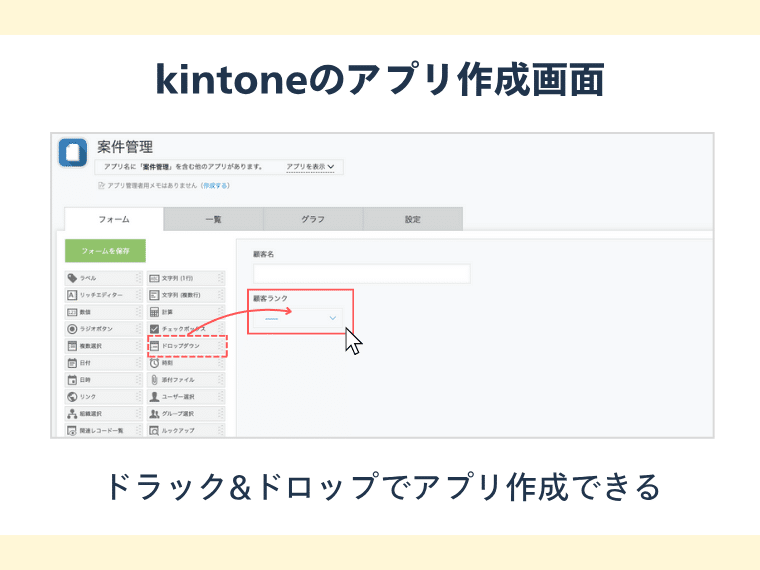Click the ユーザー選択 person icon
This screenshot has width=760, height=570.
[154, 397]
